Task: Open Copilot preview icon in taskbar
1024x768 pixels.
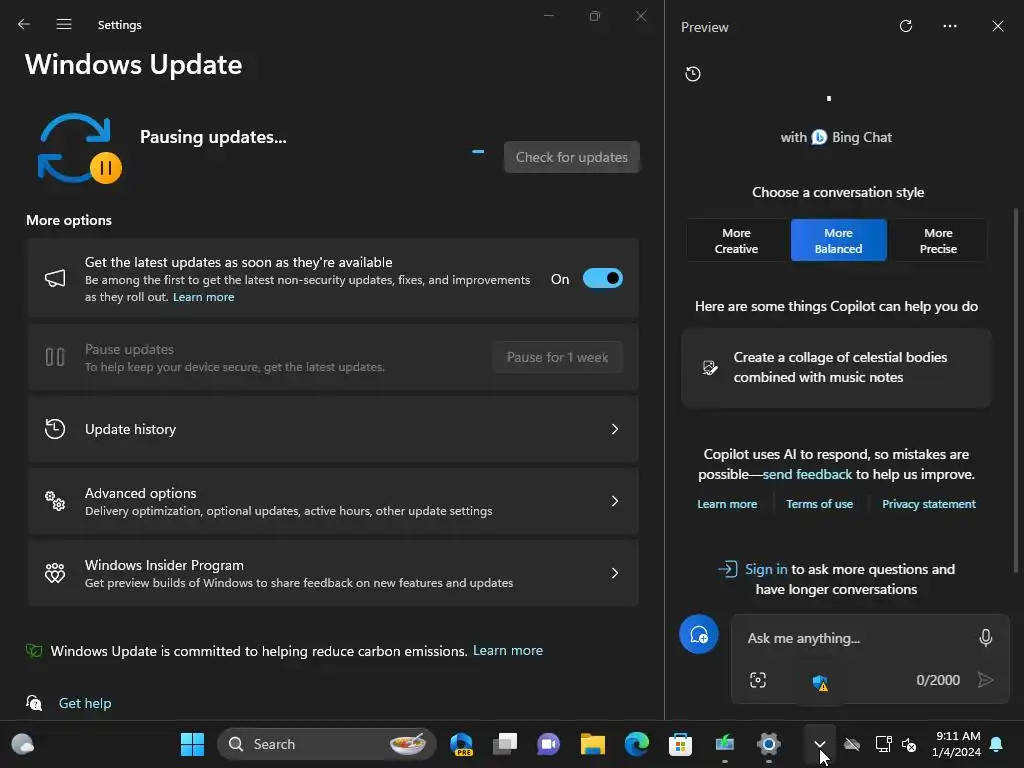Action: point(461,744)
